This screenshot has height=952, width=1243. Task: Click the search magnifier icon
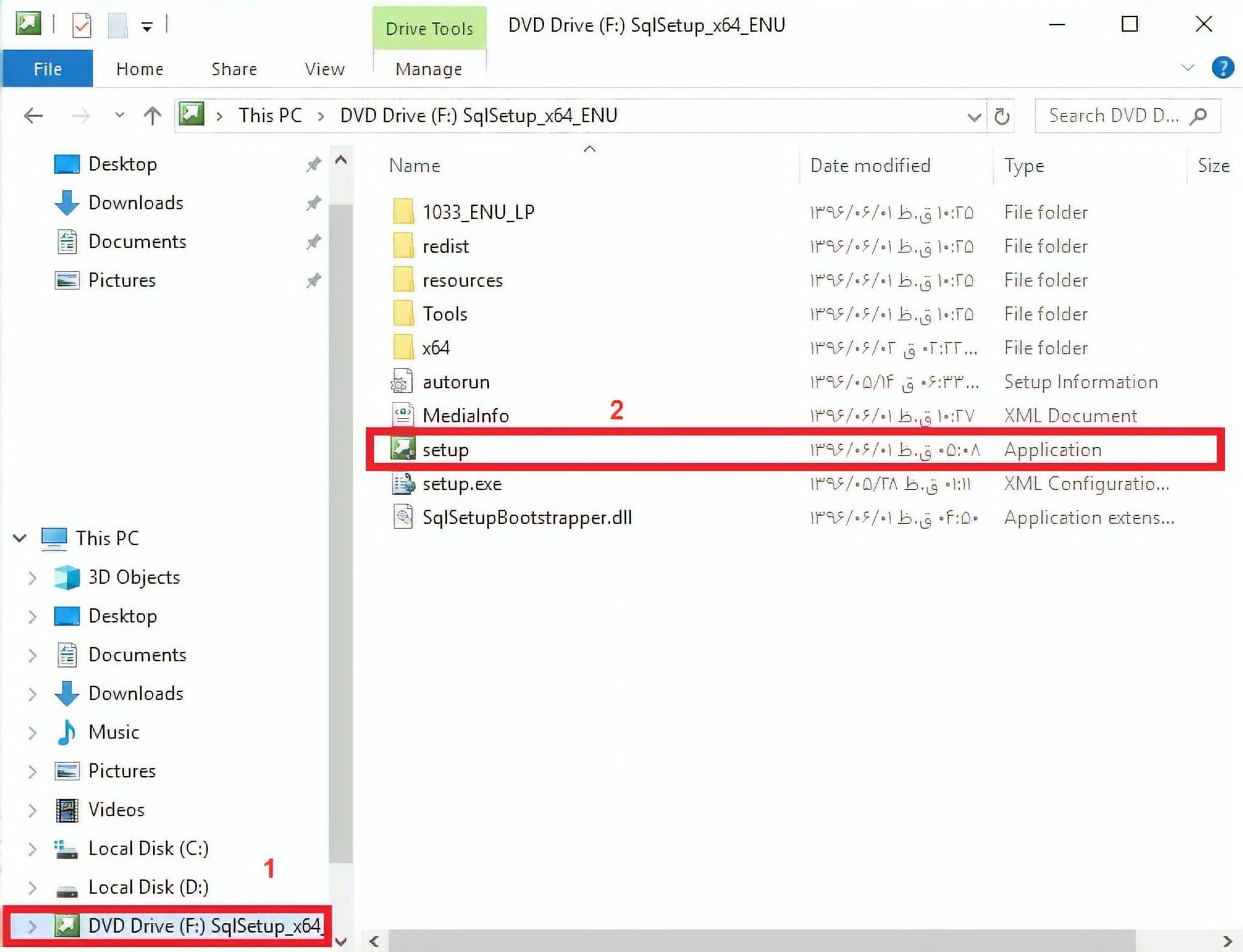tap(1199, 115)
